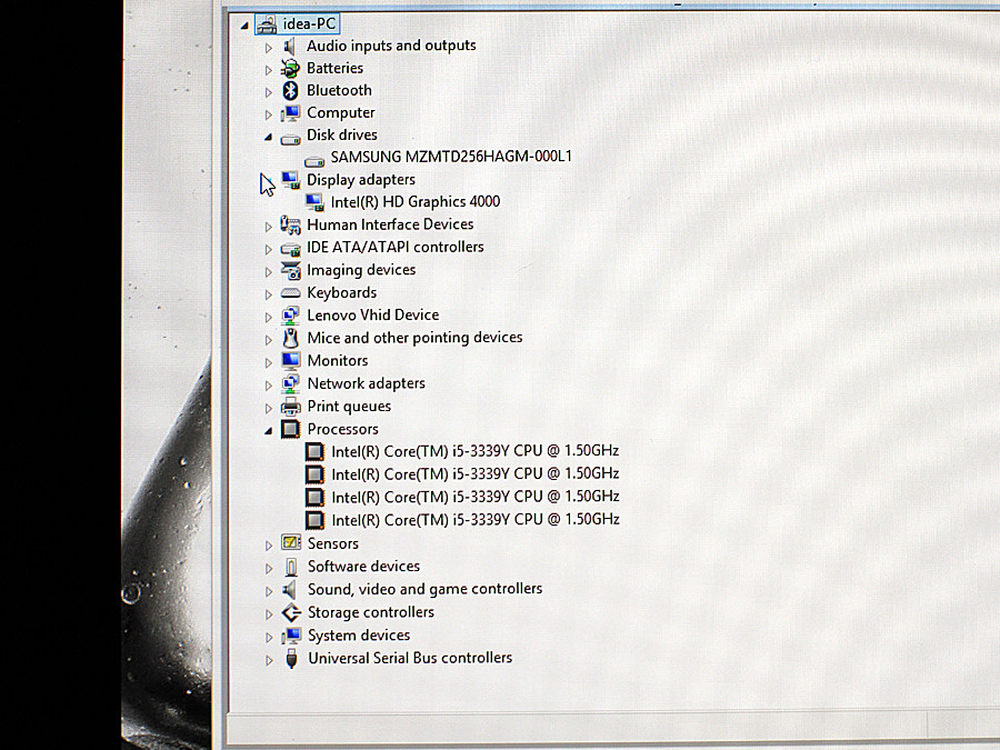Click the Audio inputs and outputs speaker icon
The width and height of the screenshot is (1000, 750).
click(x=290, y=47)
